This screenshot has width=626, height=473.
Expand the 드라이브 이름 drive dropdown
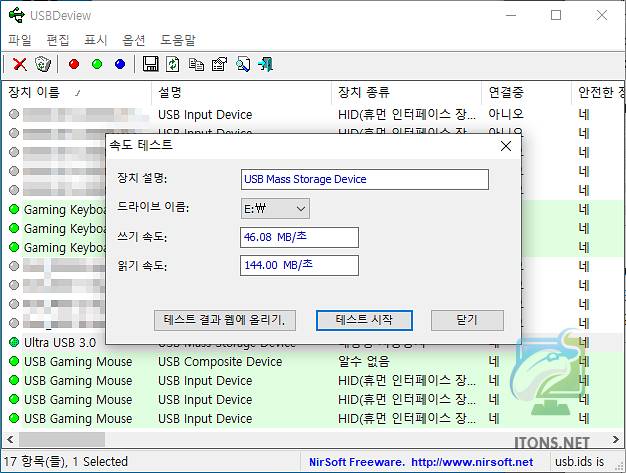[x=276, y=208]
